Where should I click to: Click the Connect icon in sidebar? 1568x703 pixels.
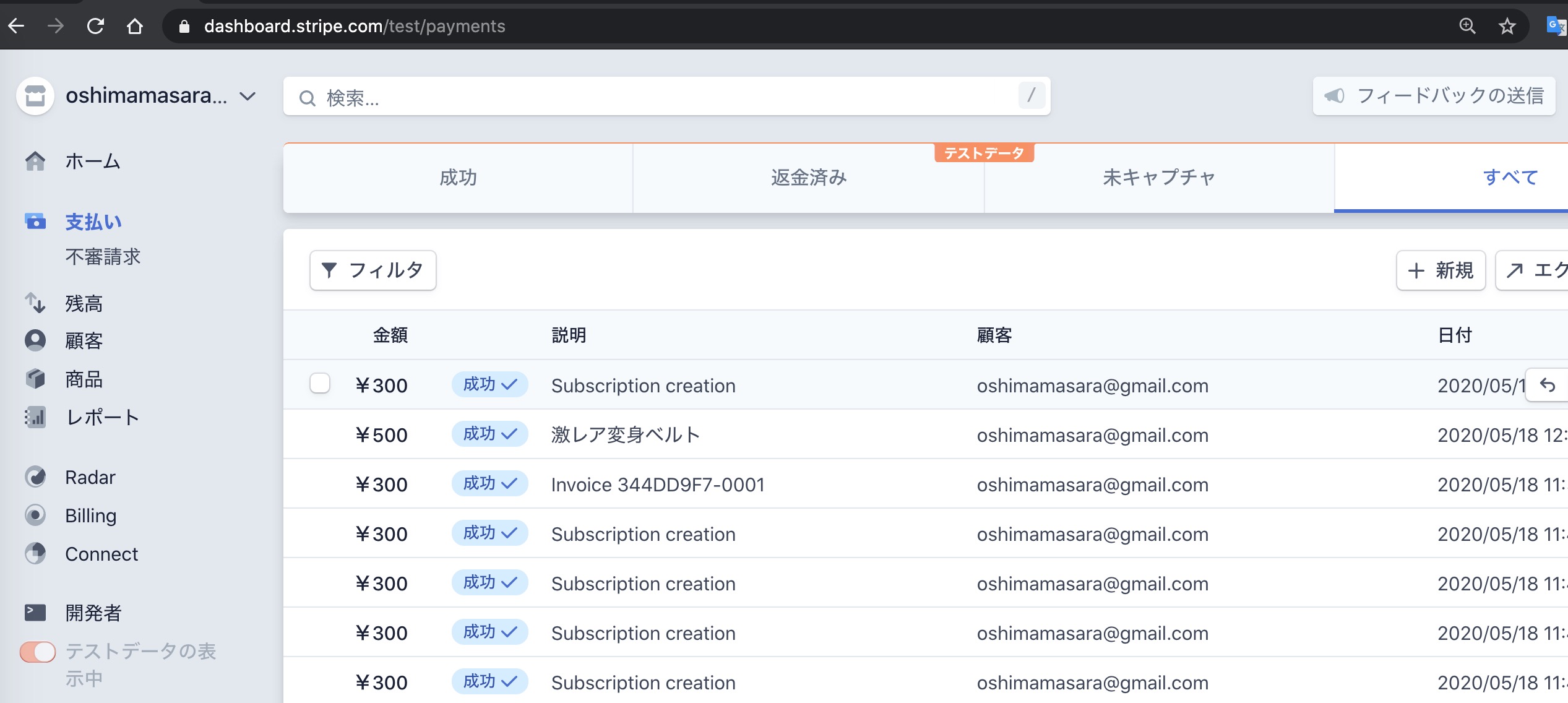(x=35, y=554)
